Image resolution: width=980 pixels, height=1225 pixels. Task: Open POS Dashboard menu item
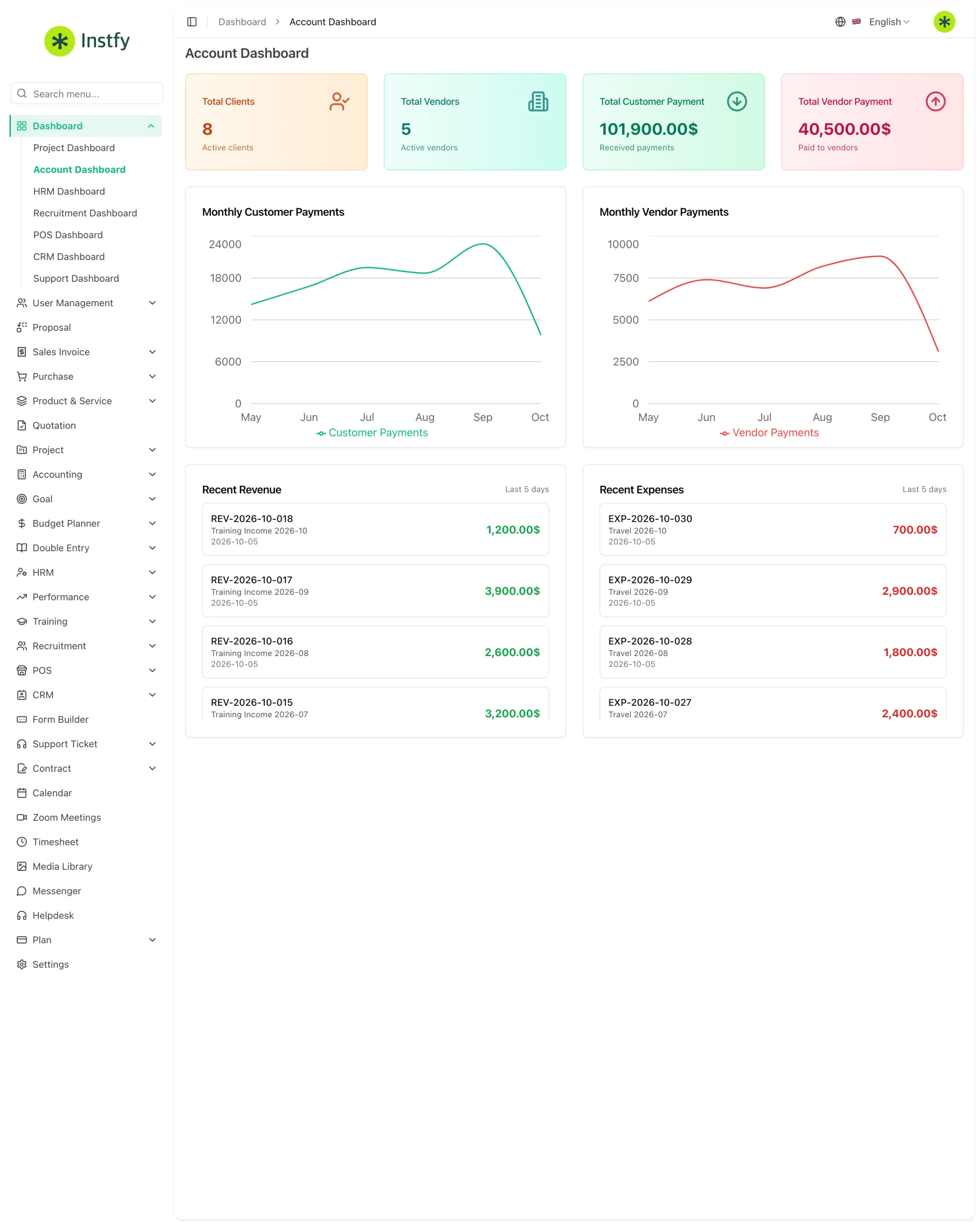[68, 235]
